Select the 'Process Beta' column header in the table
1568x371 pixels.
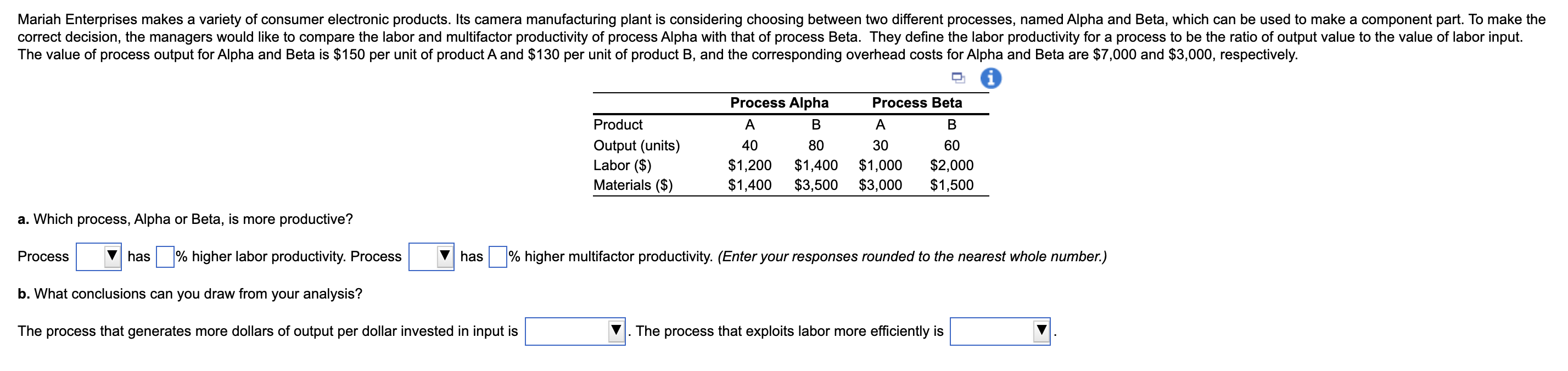(917, 103)
